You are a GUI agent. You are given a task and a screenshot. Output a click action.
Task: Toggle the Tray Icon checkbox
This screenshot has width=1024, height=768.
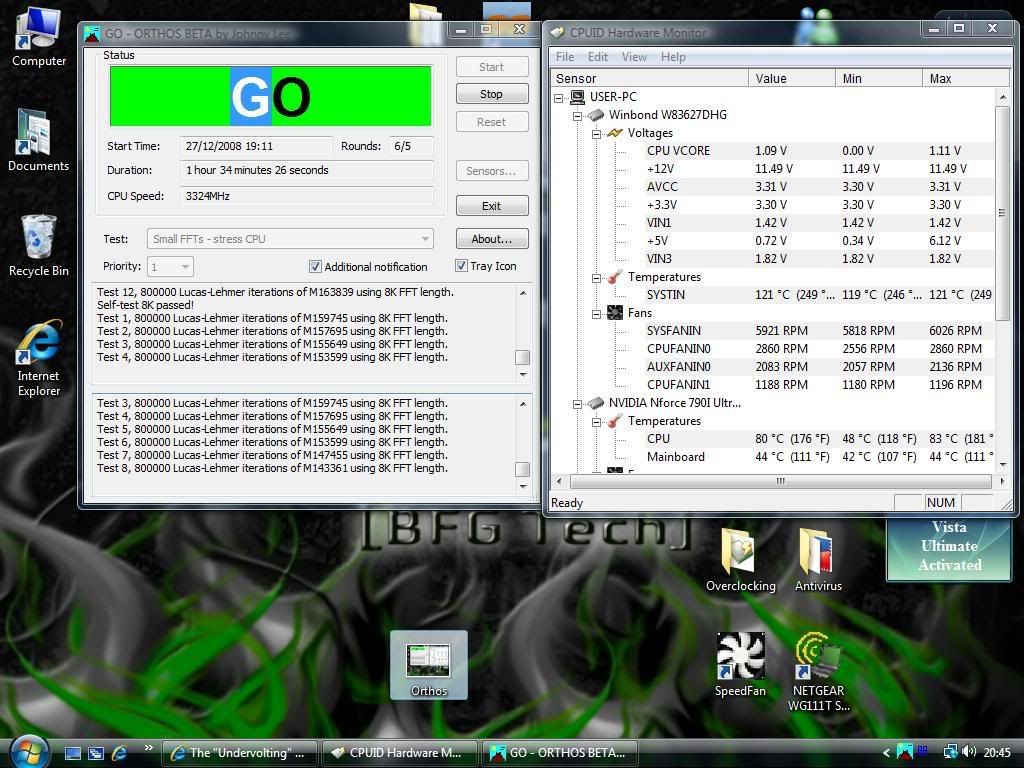(x=461, y=266)
